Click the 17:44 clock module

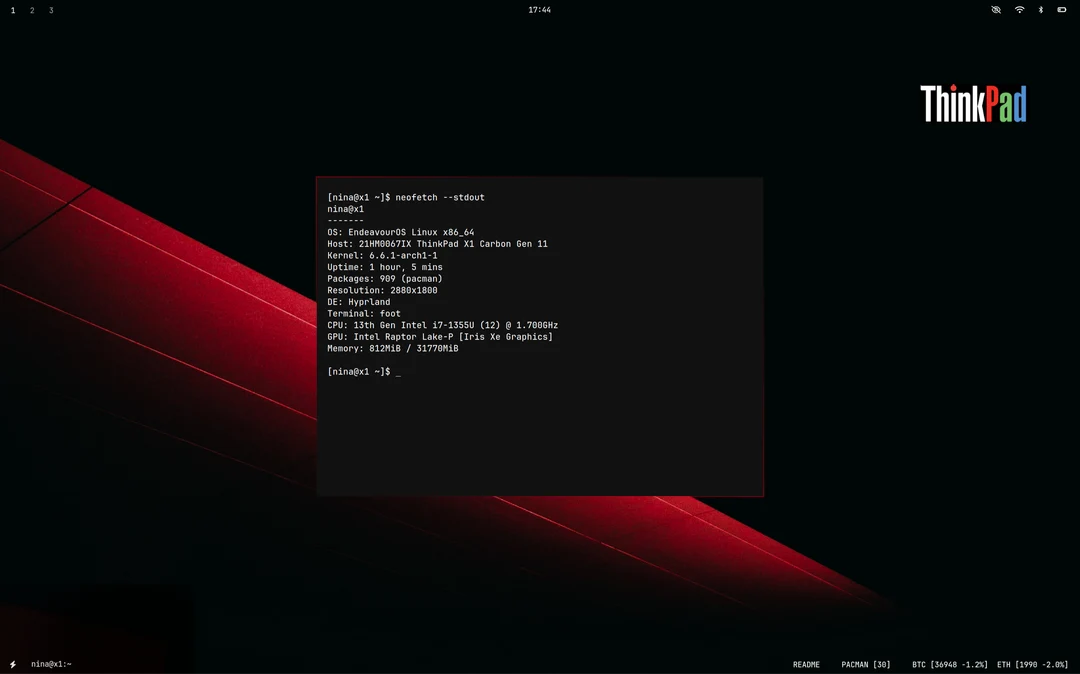coord(540,10)
